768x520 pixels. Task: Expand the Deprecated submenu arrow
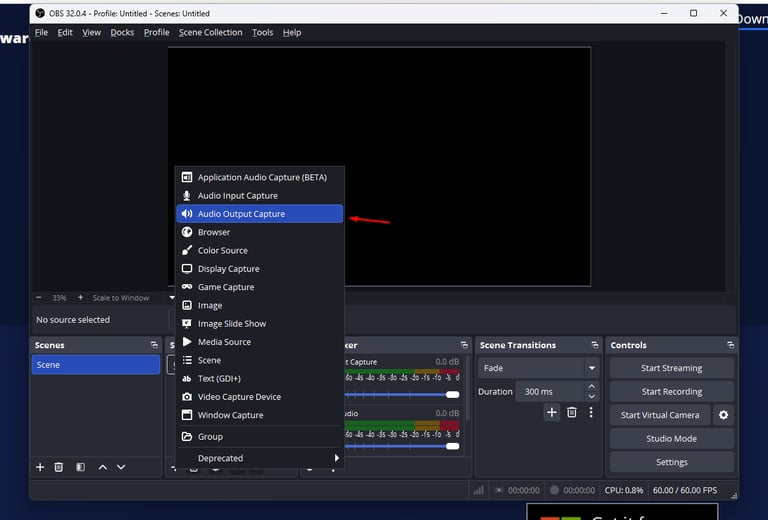336,458
